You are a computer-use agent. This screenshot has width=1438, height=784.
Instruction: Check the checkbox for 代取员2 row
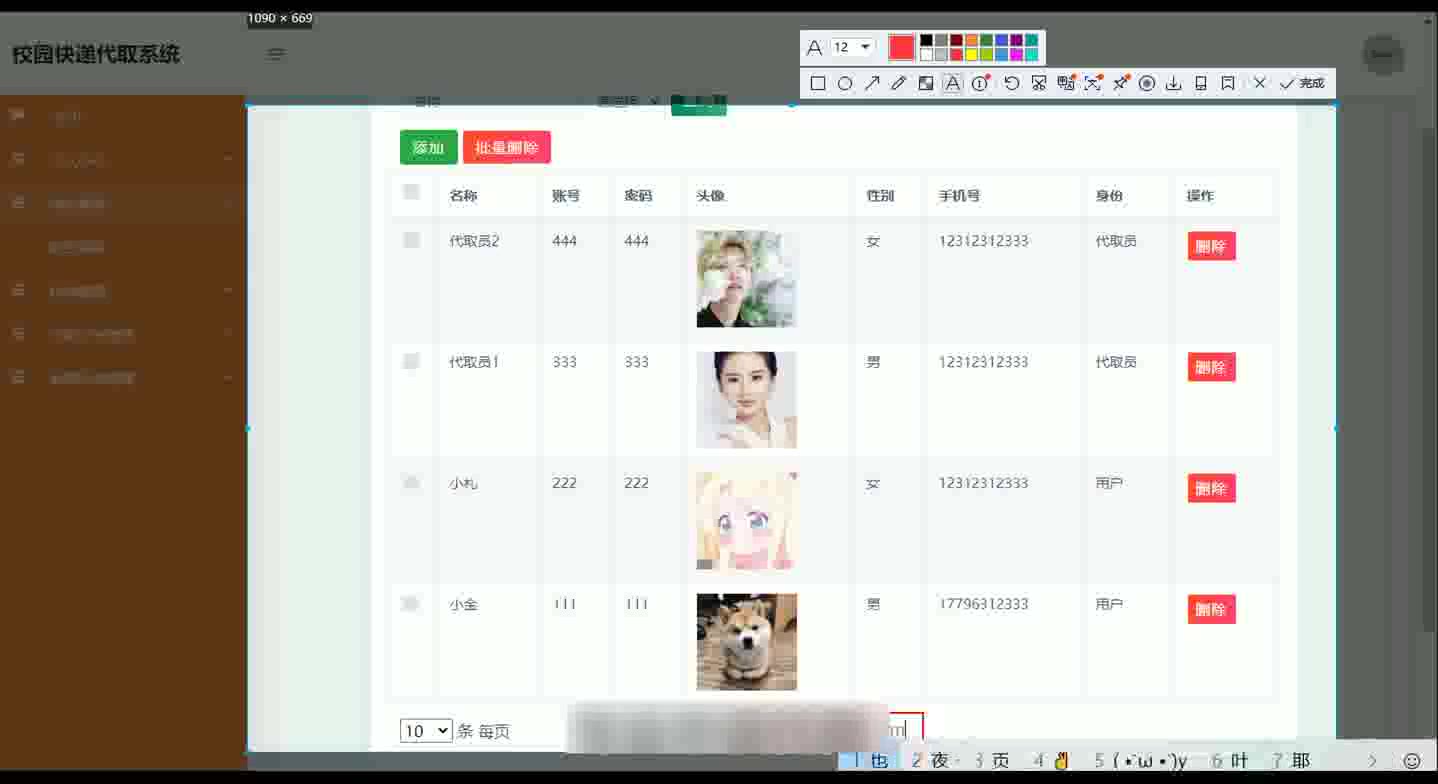(411, 240)
